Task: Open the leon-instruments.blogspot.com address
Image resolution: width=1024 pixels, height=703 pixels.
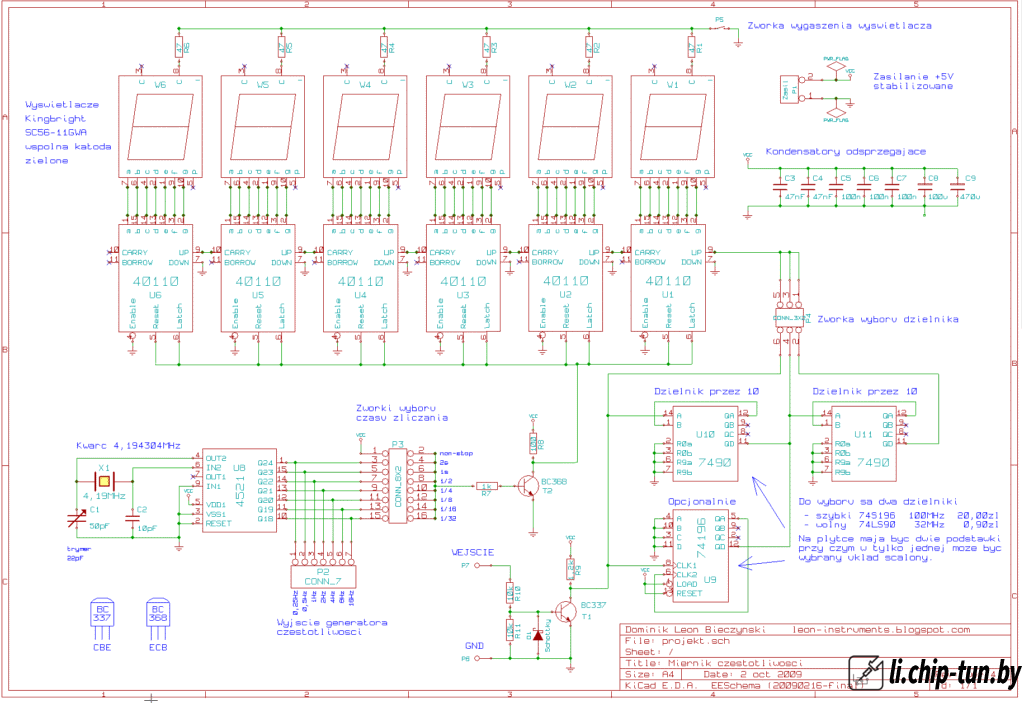Action: 881,630
